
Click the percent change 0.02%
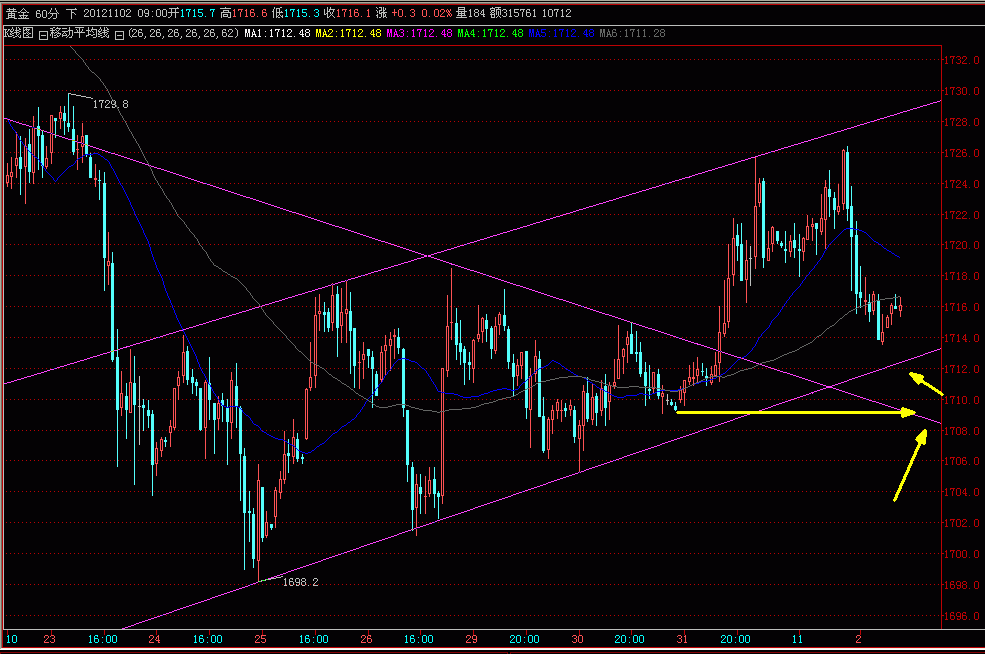point(437,13)
